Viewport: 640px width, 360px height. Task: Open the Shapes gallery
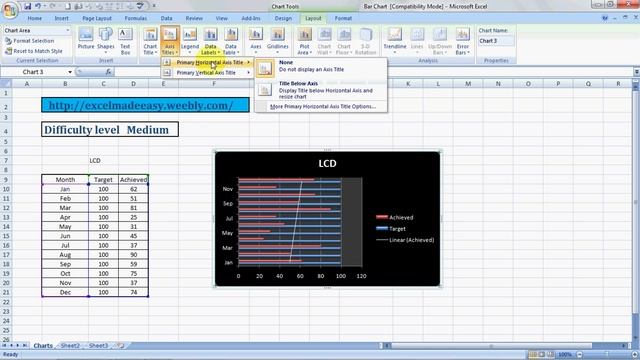pos(106,41)
